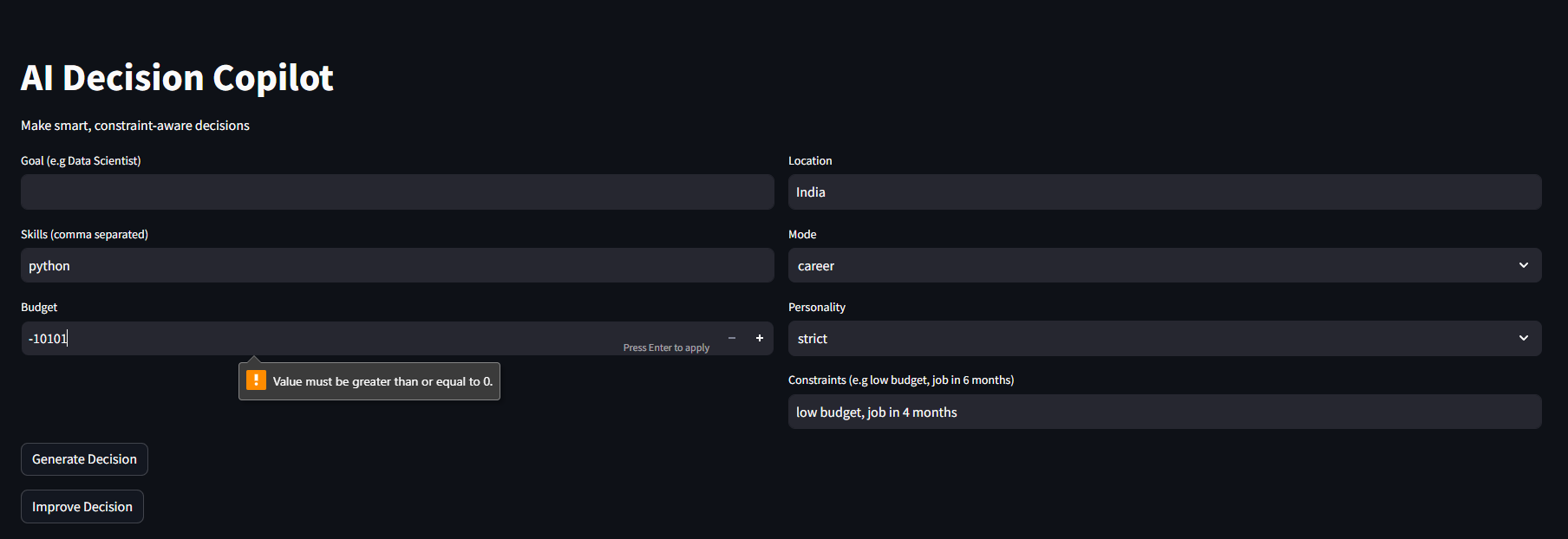The image size is (1568, 539).
Task: Click the 'Value must be greater' validation message
Action: coord(382,381)
